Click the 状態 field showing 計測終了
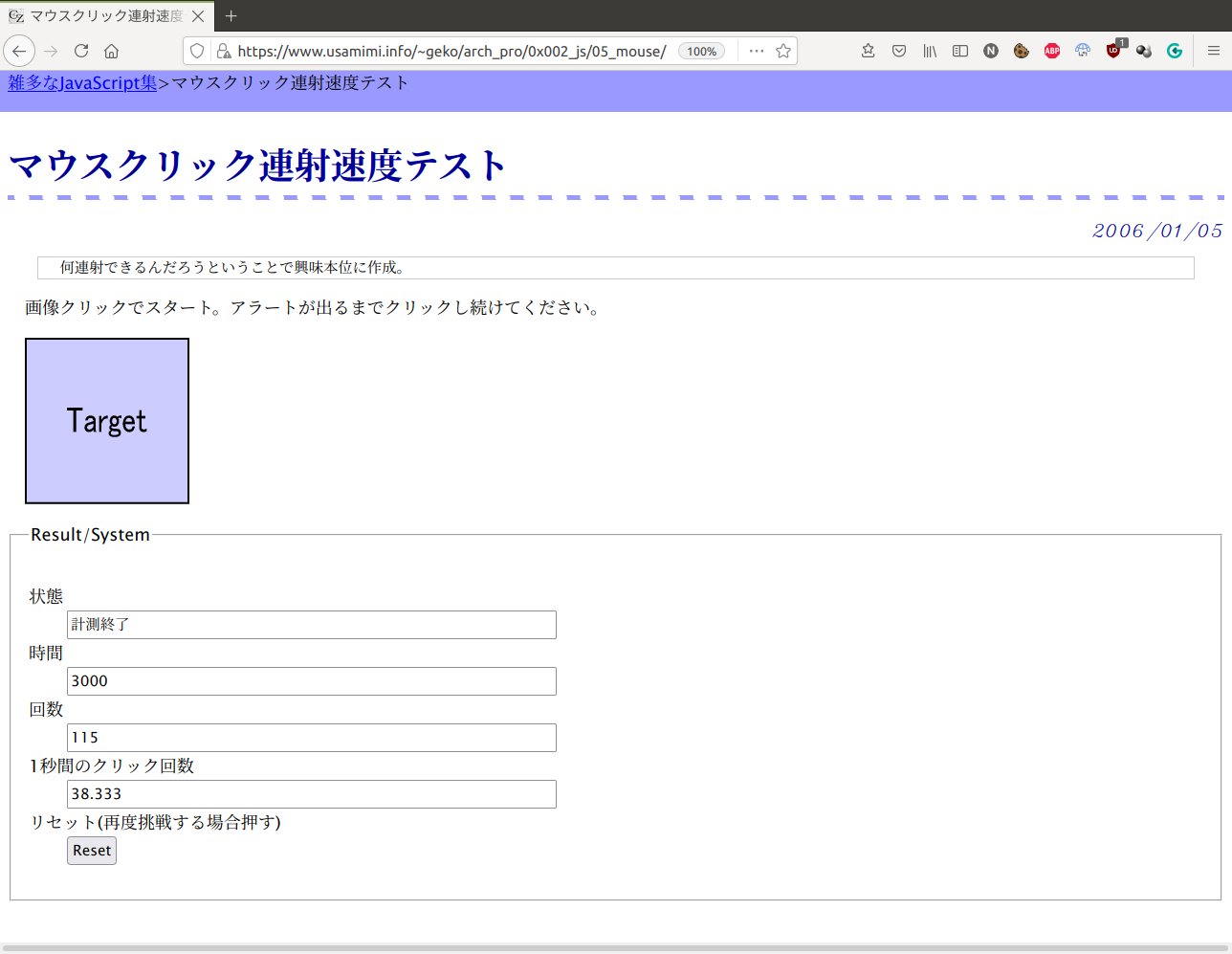This screenshot has width=1232, height=954. click(x=312, y=625)
